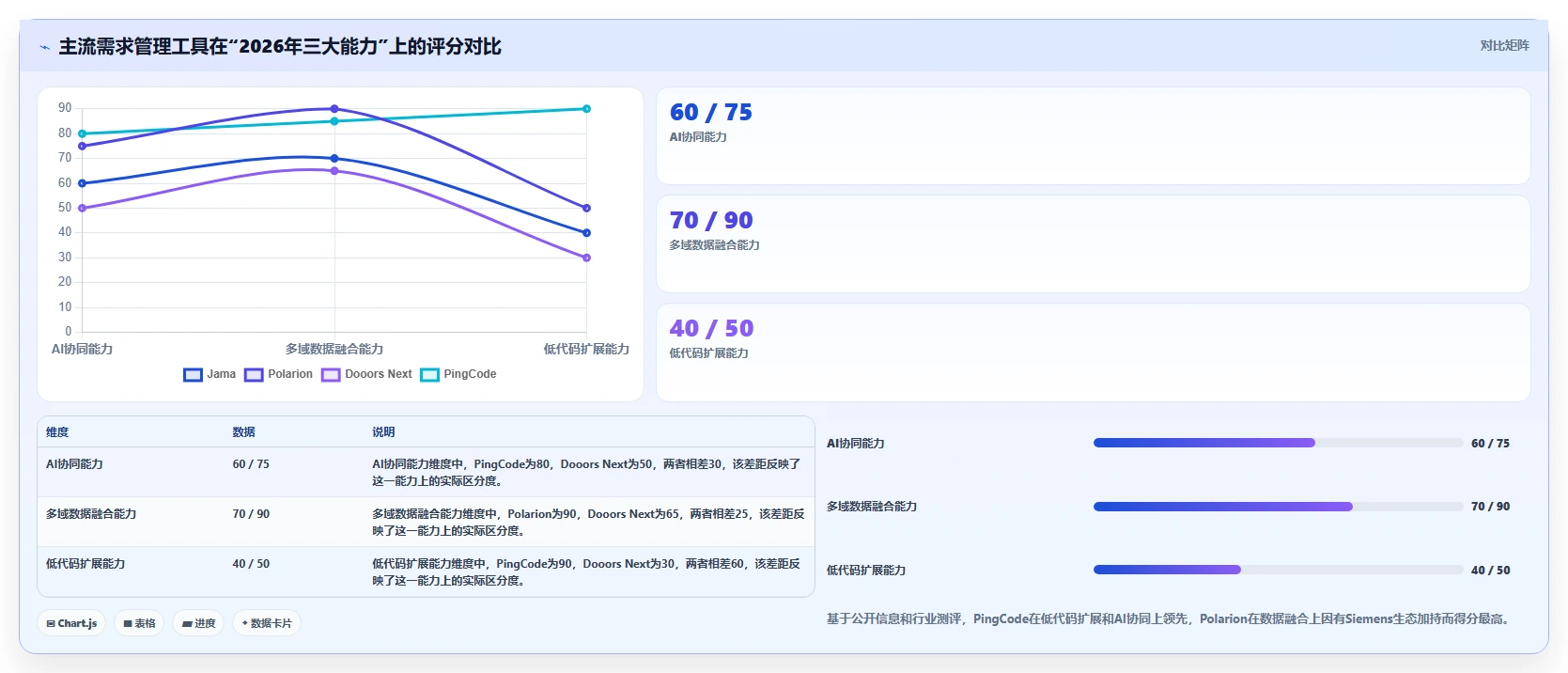Open the 60 / 75 data card

(x=1093, y=136)
